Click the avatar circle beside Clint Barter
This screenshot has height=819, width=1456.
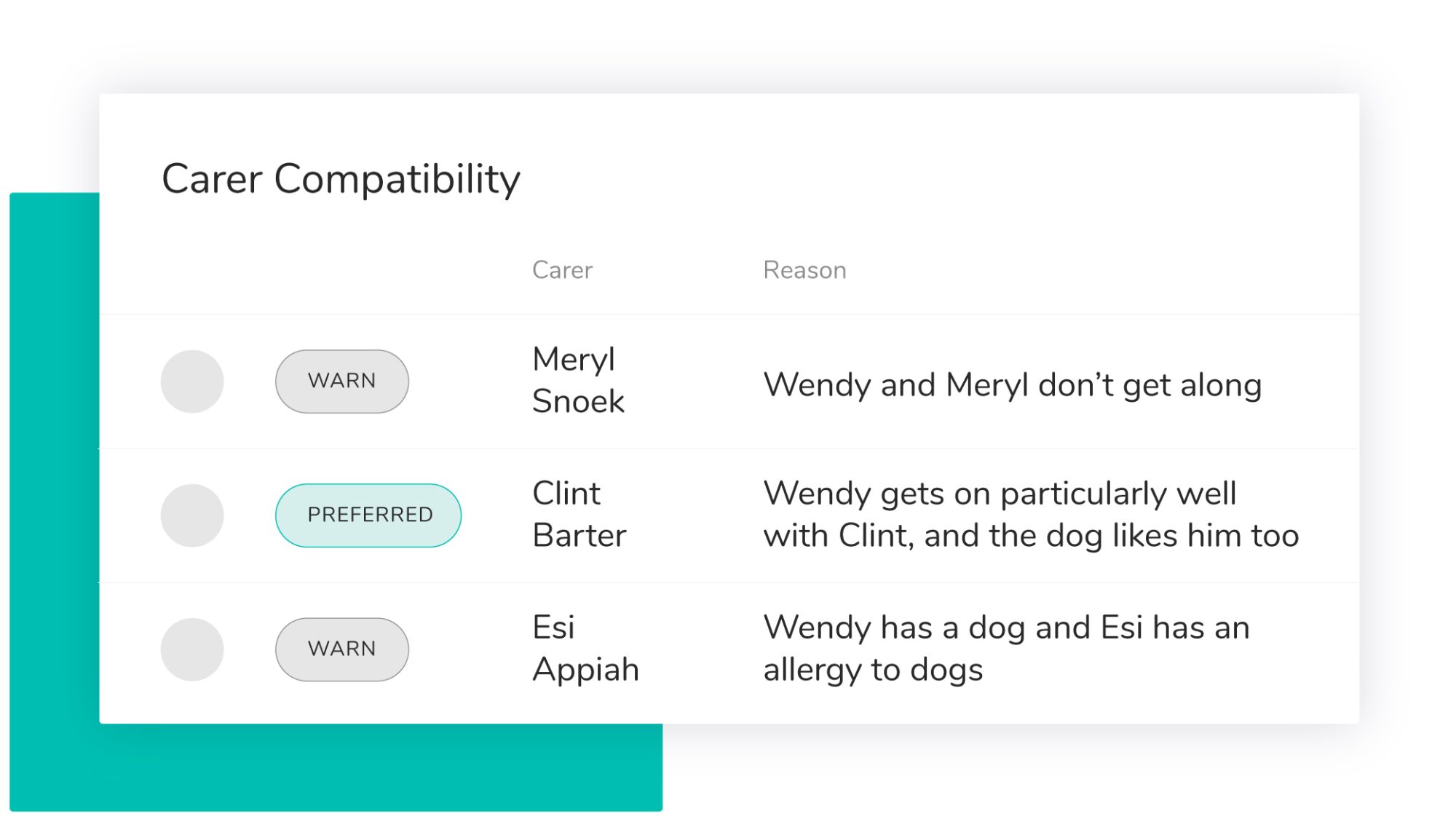[x=192, y=515]
